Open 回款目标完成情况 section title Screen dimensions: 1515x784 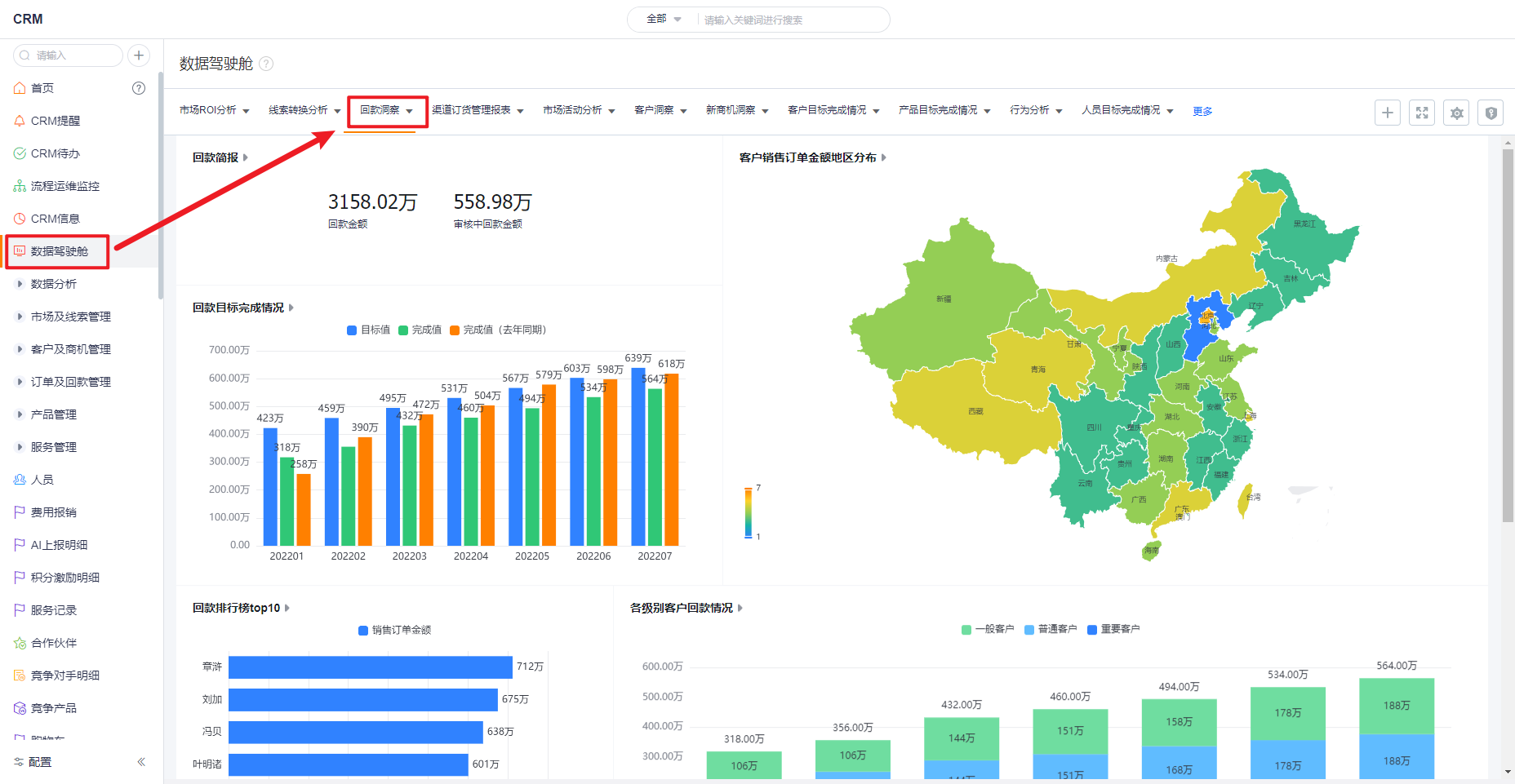(x=238, y=308)
